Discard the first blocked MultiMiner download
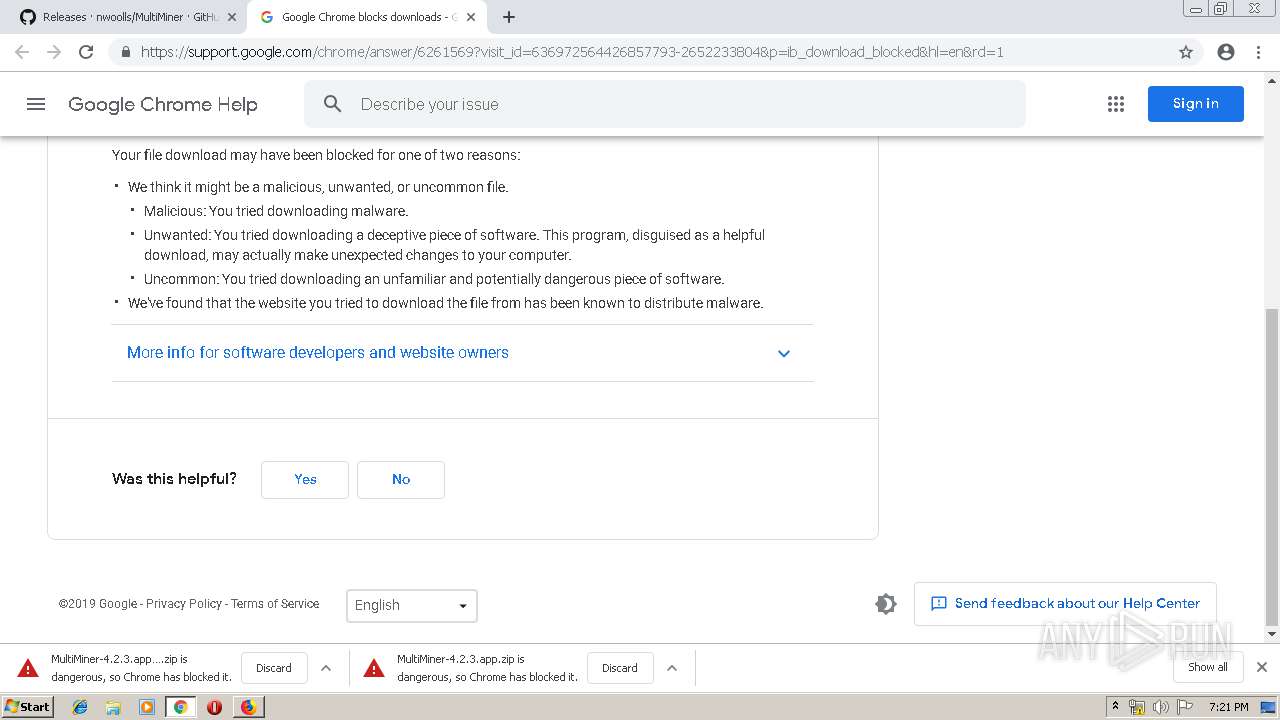 274,668
